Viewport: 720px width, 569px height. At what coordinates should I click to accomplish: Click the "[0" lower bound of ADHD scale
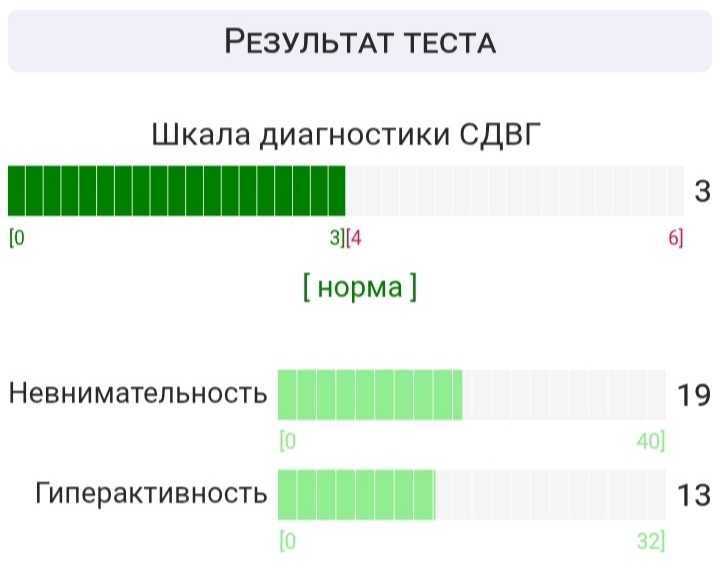click(17, 238)
